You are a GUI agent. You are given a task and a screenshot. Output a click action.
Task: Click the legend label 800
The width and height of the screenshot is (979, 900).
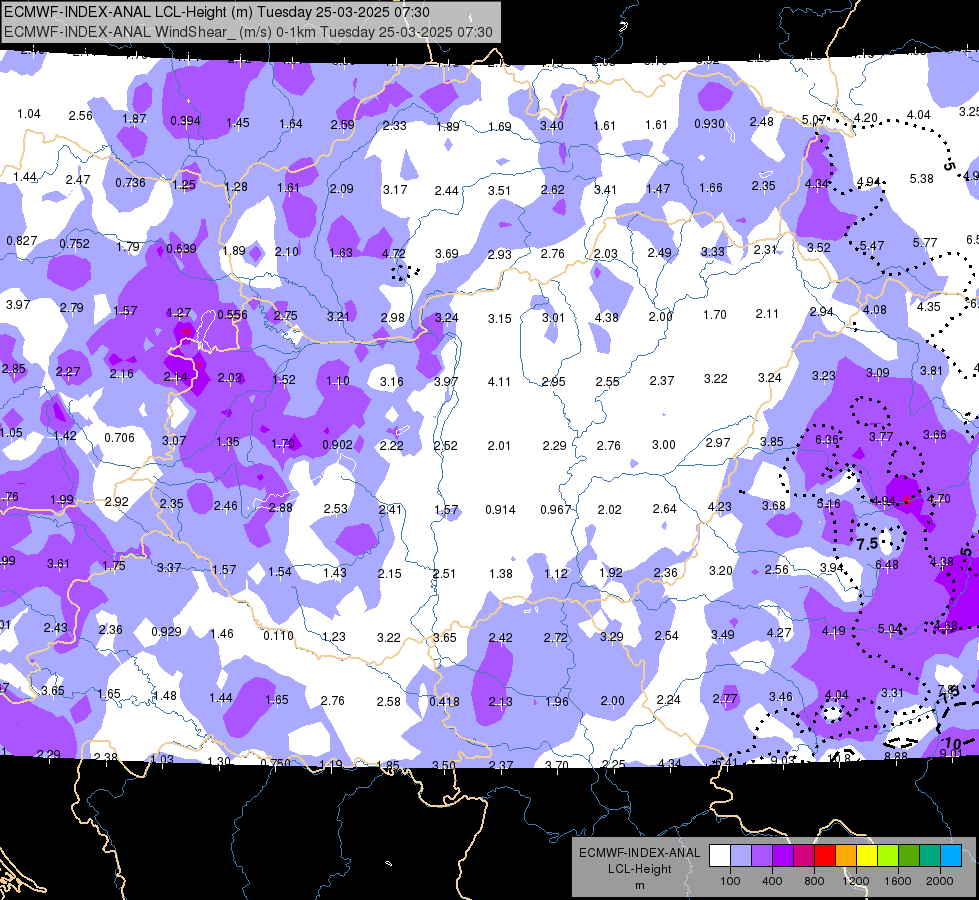pyautogui.click(x=814, y=881)
